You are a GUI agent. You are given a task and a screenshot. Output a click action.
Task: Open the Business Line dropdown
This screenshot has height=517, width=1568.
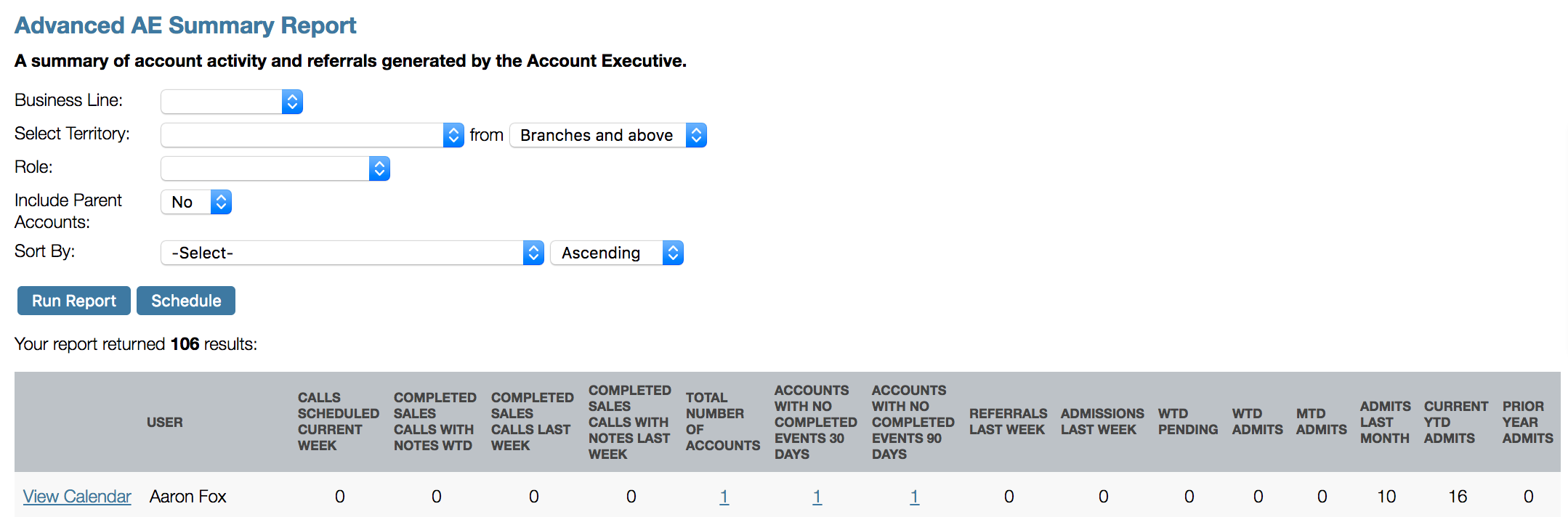(x=232, y=102)
